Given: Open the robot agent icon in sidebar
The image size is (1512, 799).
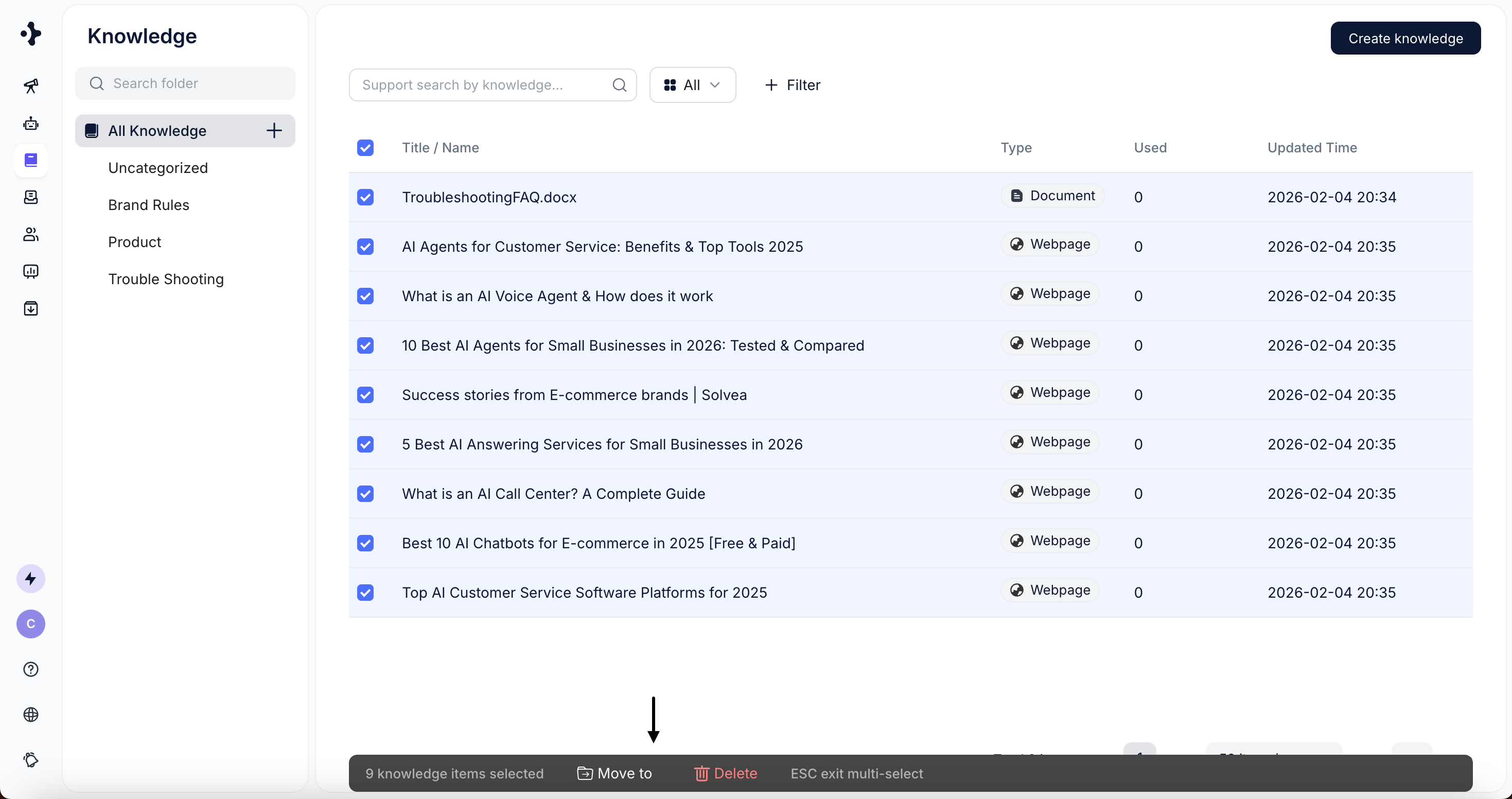Looking at the screenshot, I should 30,123.
